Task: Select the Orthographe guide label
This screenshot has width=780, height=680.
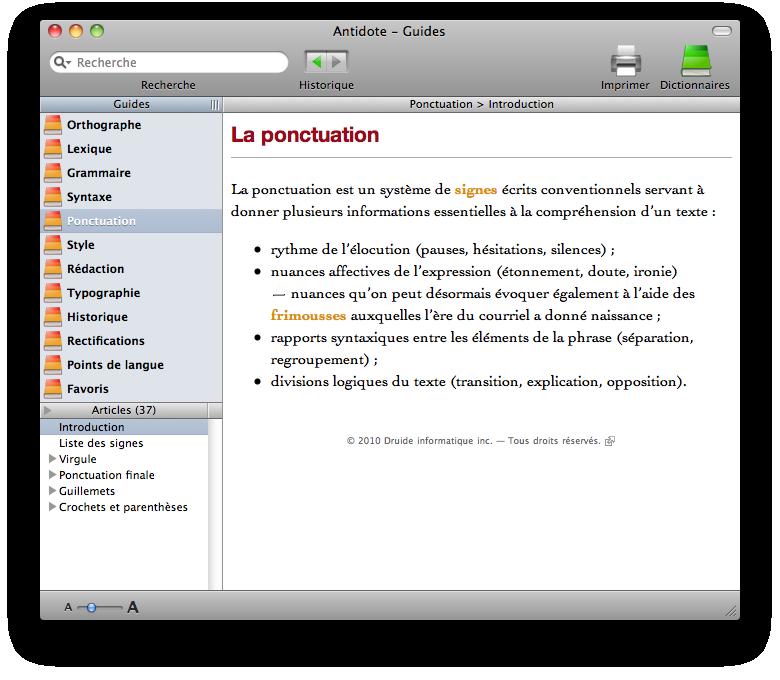Action: pos(104,125)
